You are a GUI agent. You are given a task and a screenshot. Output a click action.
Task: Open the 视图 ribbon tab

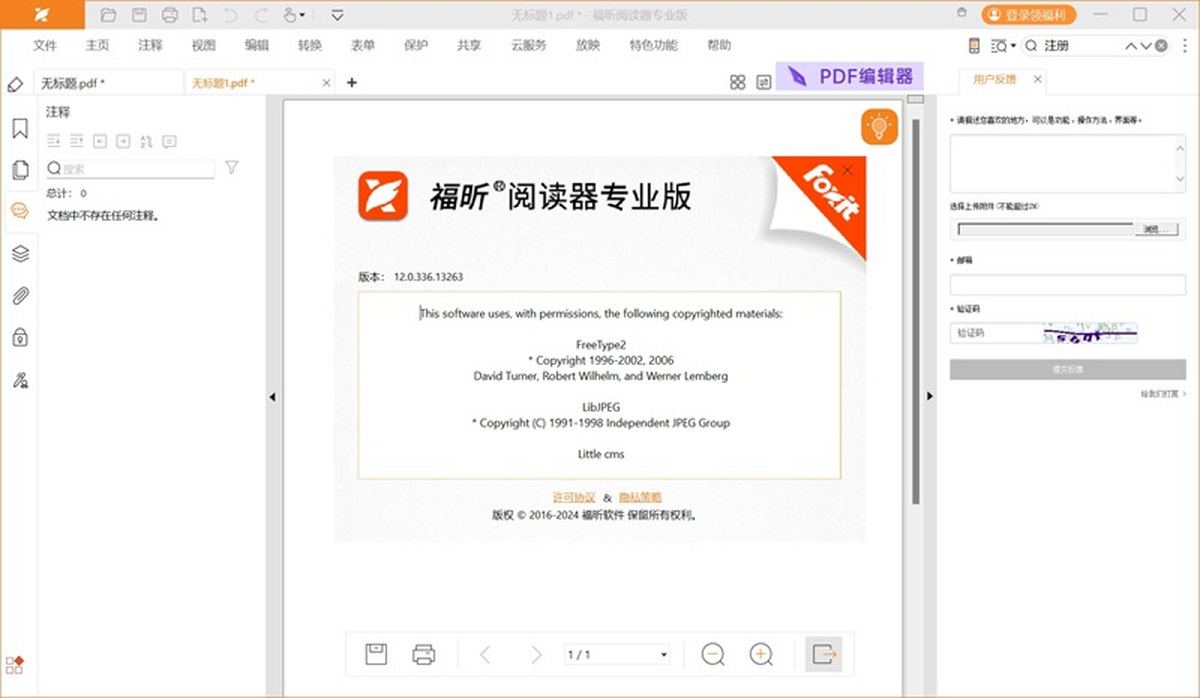click(x=203, y=46)
